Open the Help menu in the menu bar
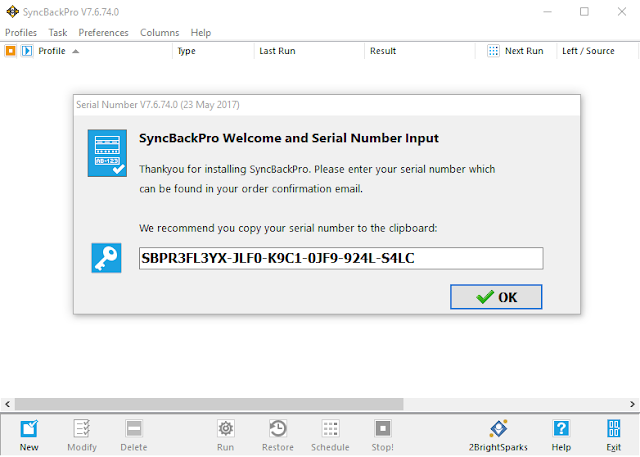Viewport: 640px width, 457px height. (200, 33)
